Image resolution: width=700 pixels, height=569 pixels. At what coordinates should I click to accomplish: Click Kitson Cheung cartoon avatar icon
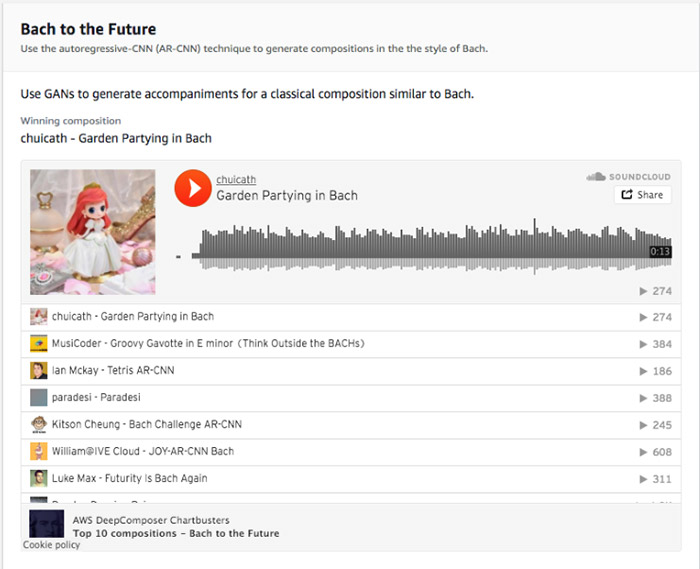pyautogui.click(x=38, y=424)
